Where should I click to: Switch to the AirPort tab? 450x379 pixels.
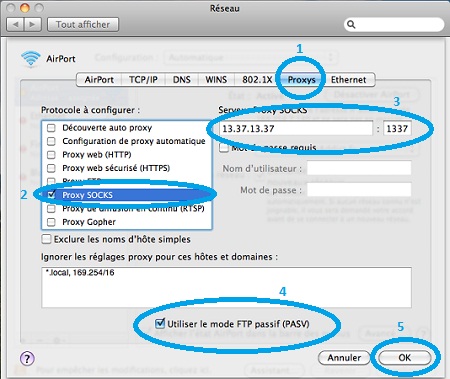pos(99,80)
